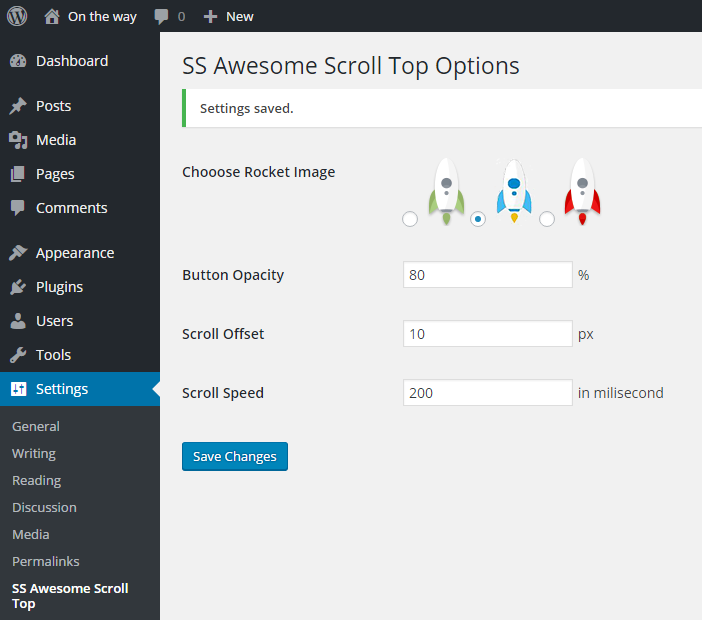The image size is (702, 620).
Task: Click the Settings sliders icon
Action: click(x=18, y=389)
